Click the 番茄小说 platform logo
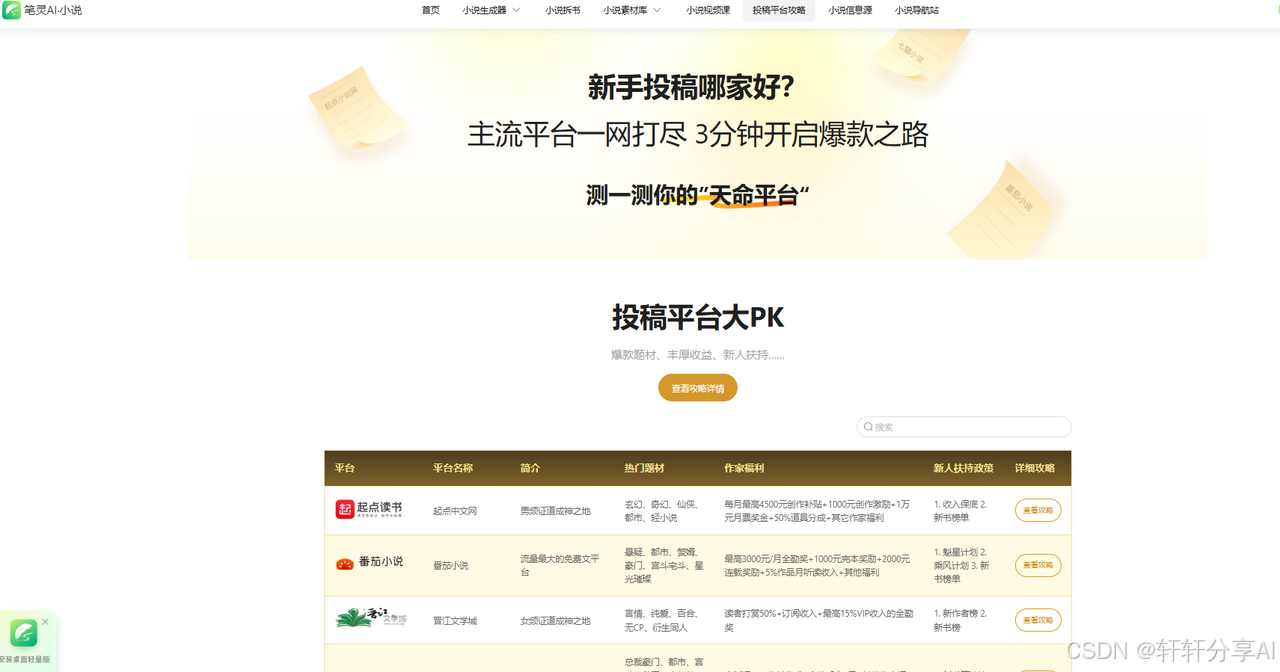Viewport: 1280px width, 672px height. point(369,563)
